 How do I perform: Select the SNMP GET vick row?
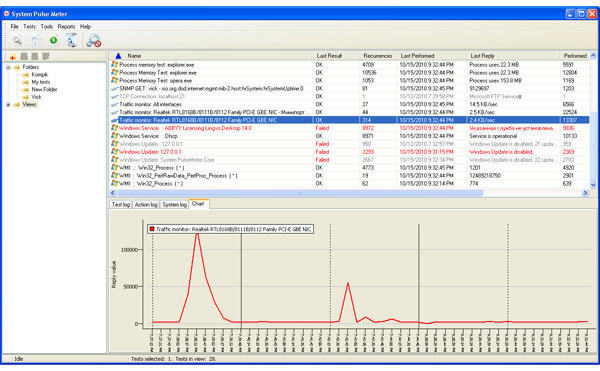[350, 88]
